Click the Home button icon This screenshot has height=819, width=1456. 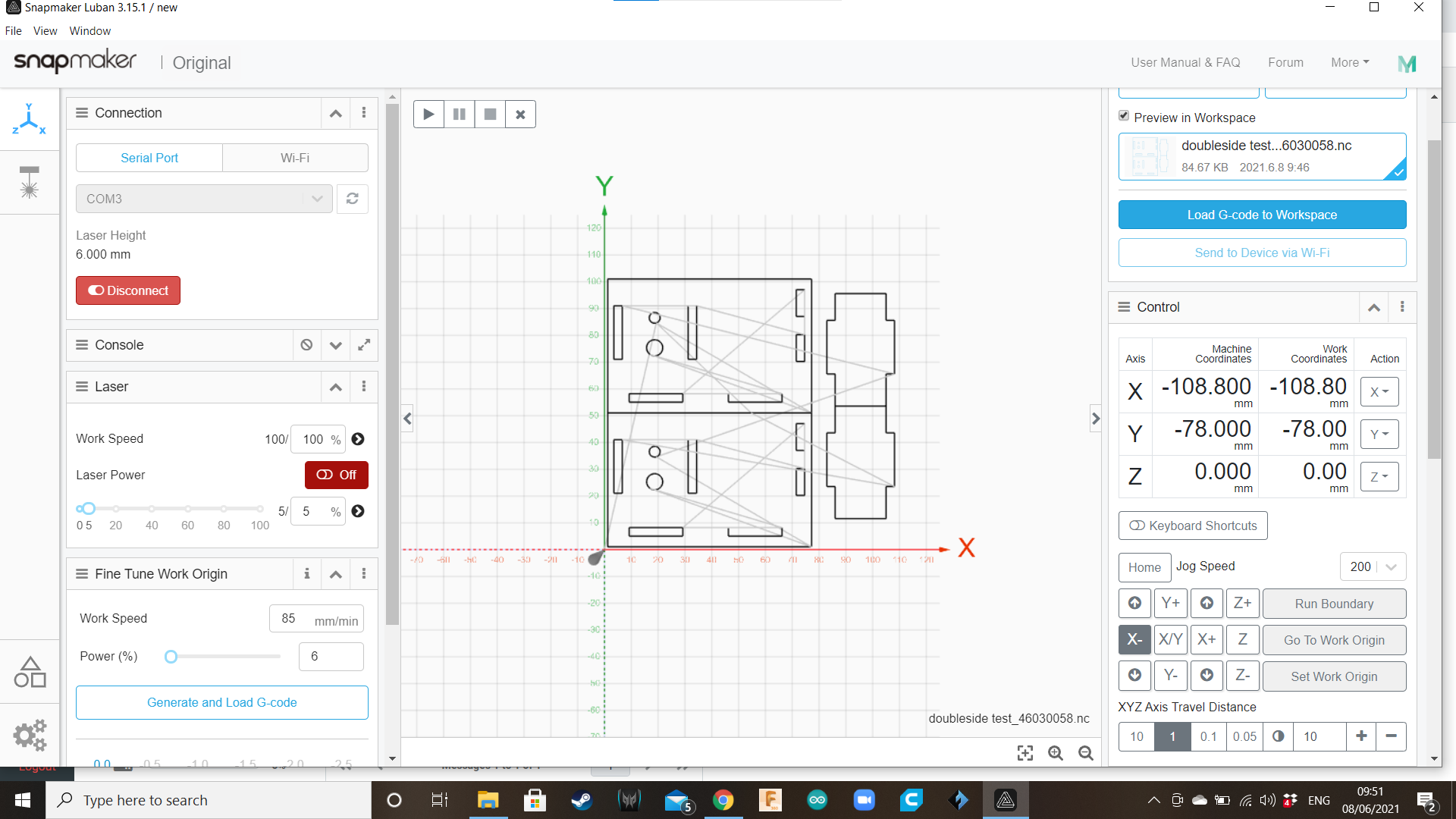[1143, 566]
